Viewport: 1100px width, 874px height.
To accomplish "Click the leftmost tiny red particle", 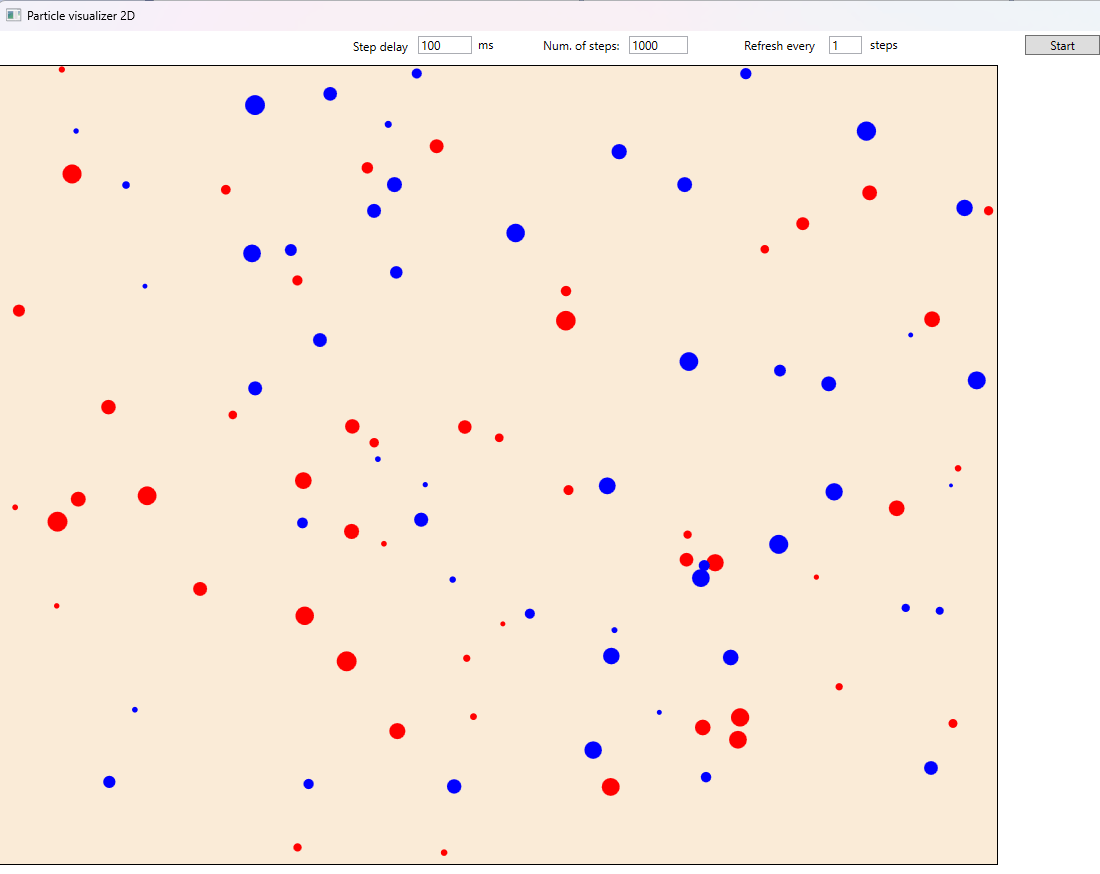I will (15, 507).
